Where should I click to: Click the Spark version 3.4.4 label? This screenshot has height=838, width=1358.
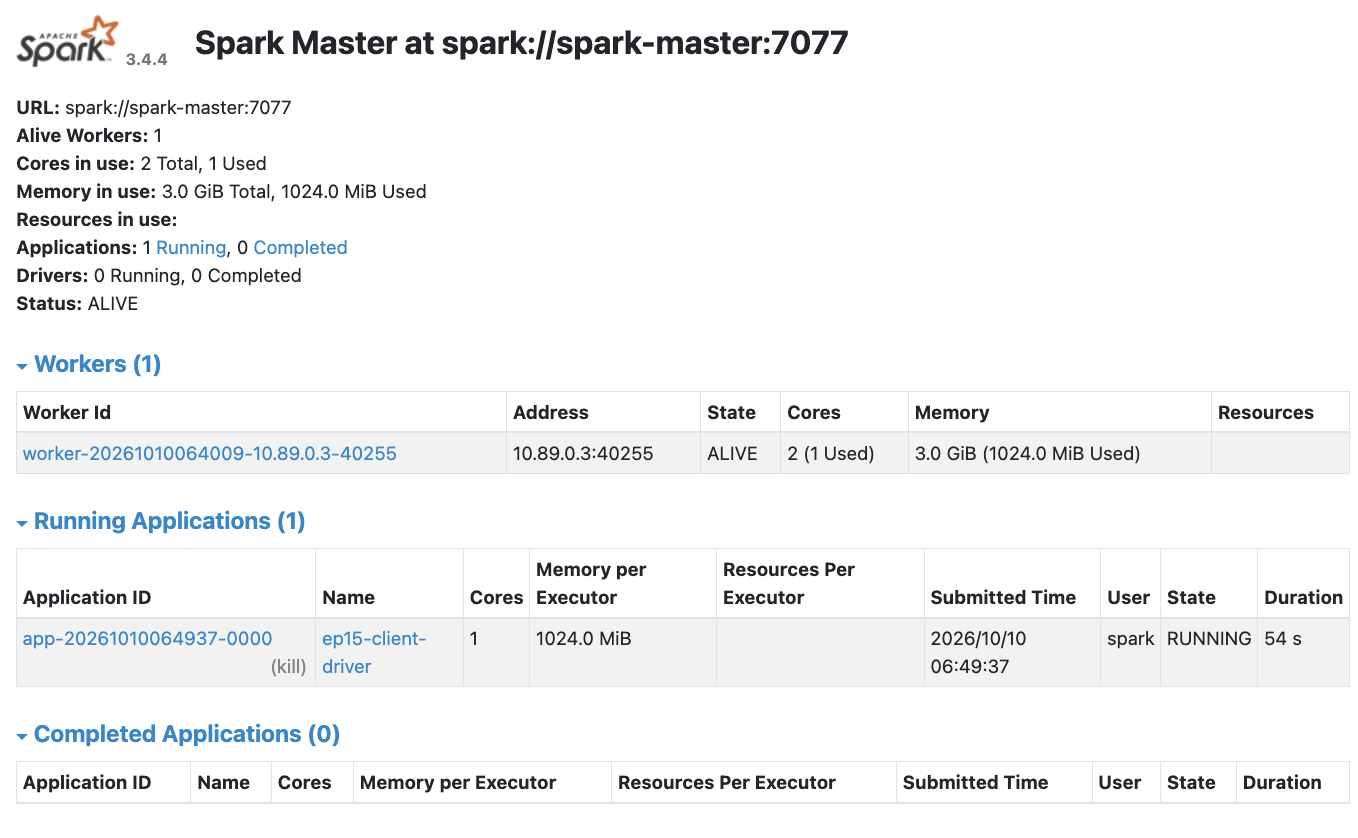click(x=146, y=59)
